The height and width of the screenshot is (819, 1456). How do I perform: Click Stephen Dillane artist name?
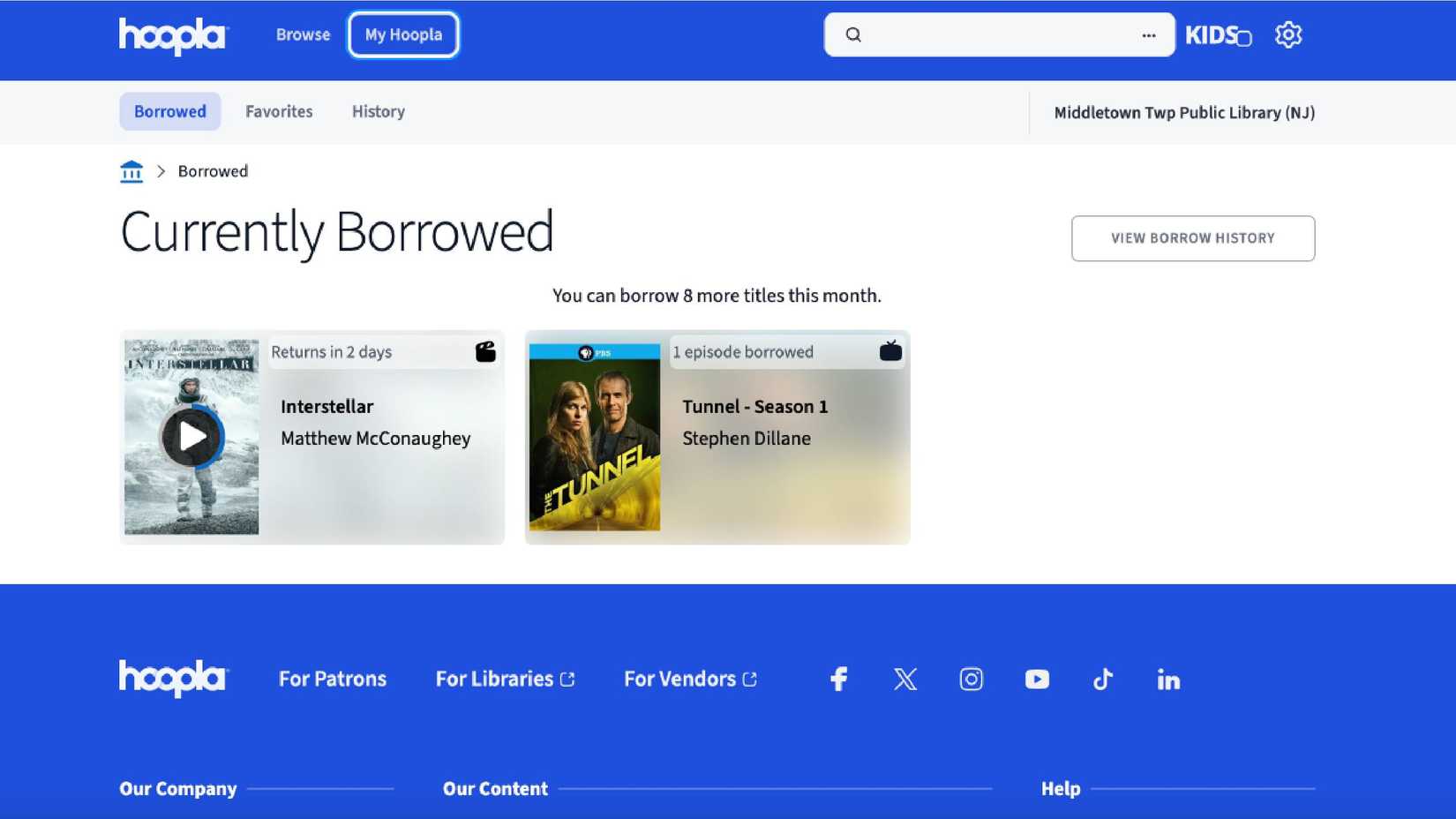[x=747, y=439]
